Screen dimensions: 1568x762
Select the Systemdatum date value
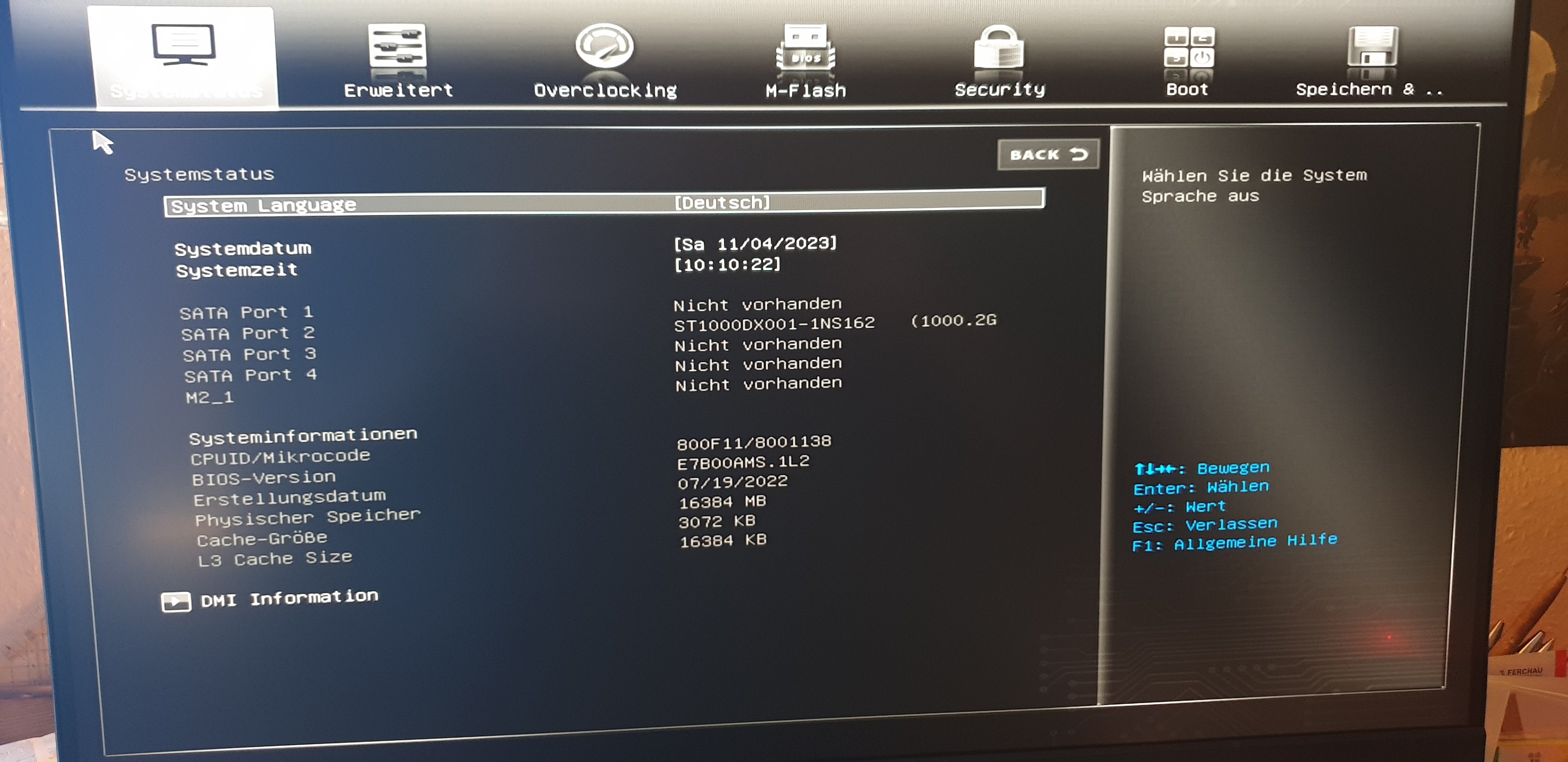(755, 244)
